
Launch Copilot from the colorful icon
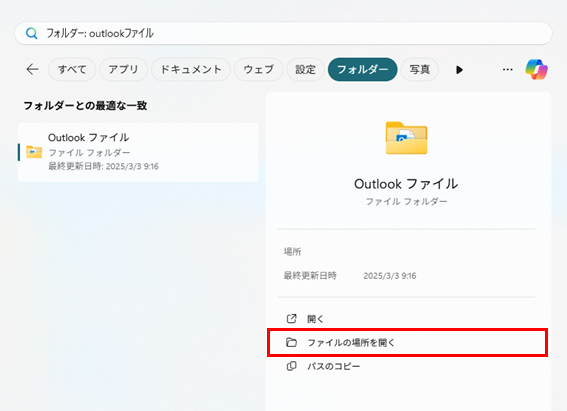[x=536, y=69]
